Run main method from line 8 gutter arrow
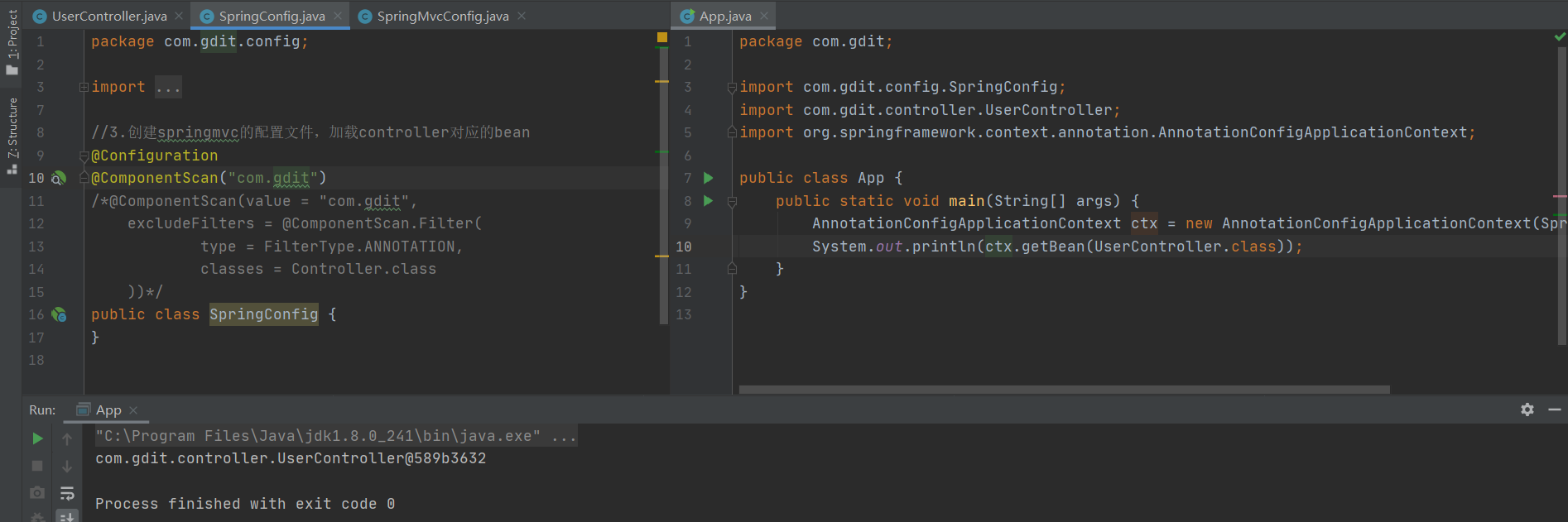The image size is (1568, 522). coord(708,200)
